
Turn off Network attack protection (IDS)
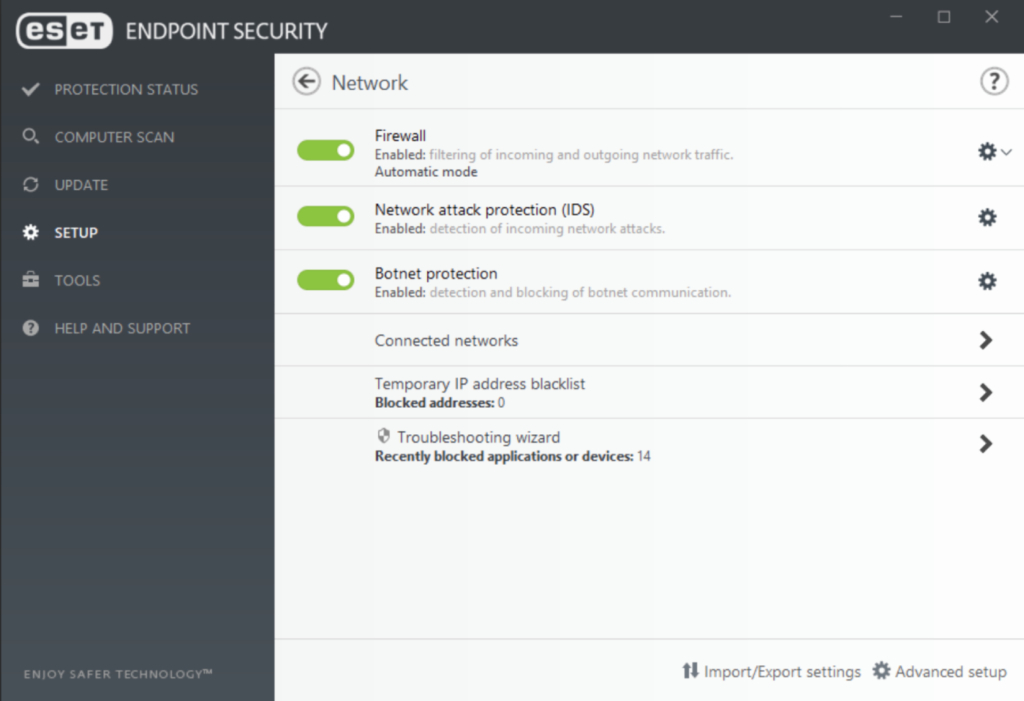point(324,216)
